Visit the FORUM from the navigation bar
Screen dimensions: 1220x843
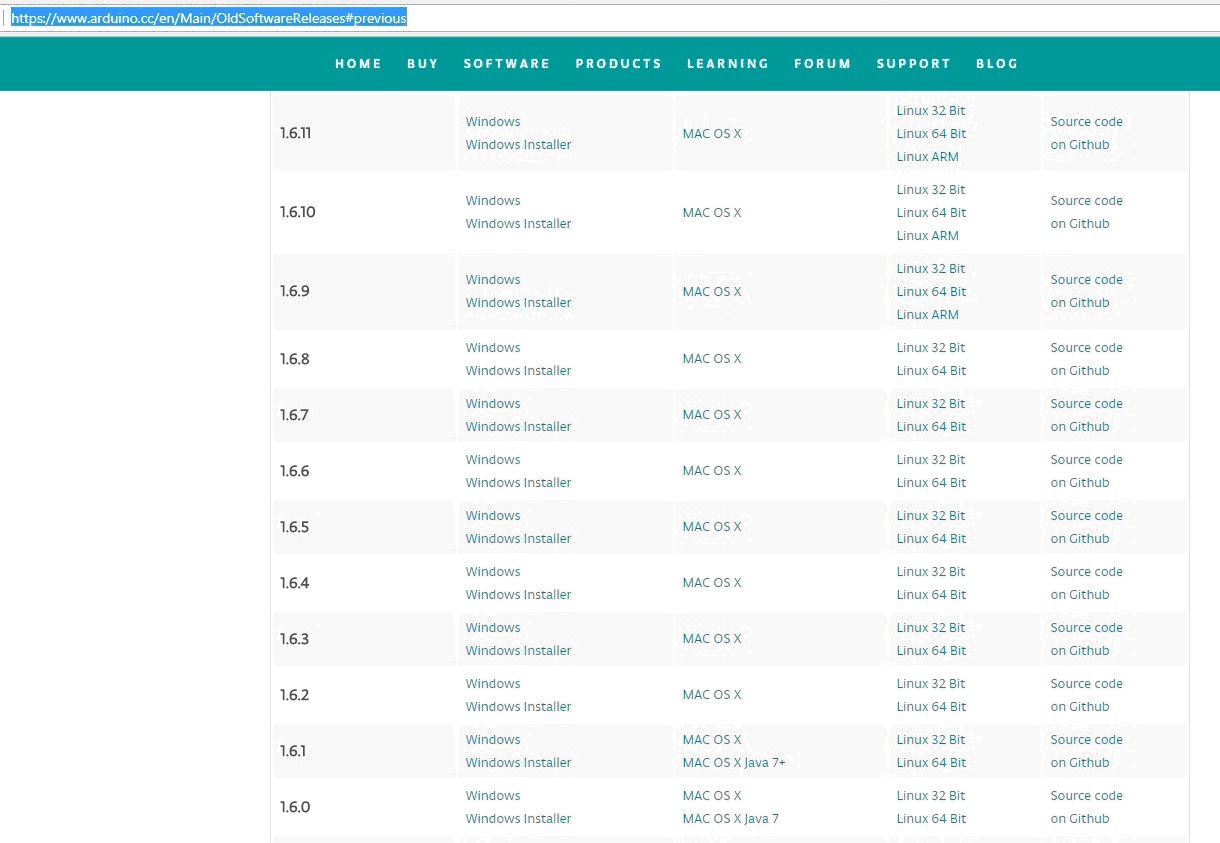pos(822,63)
